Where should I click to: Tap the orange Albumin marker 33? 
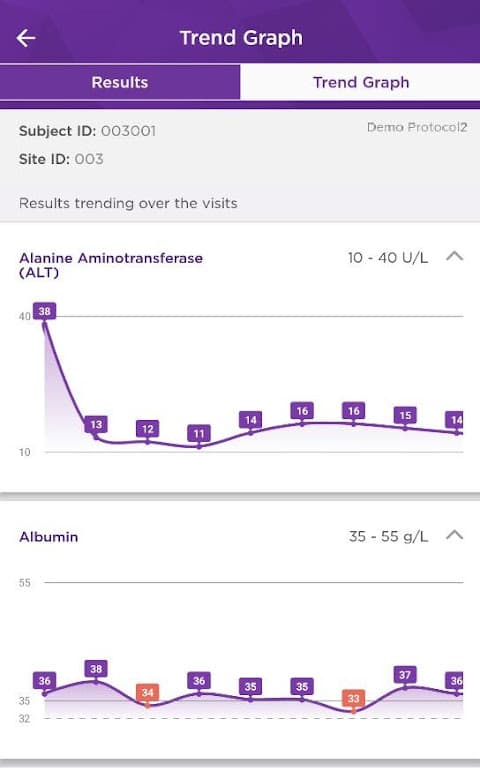click(x=354, y=698)
